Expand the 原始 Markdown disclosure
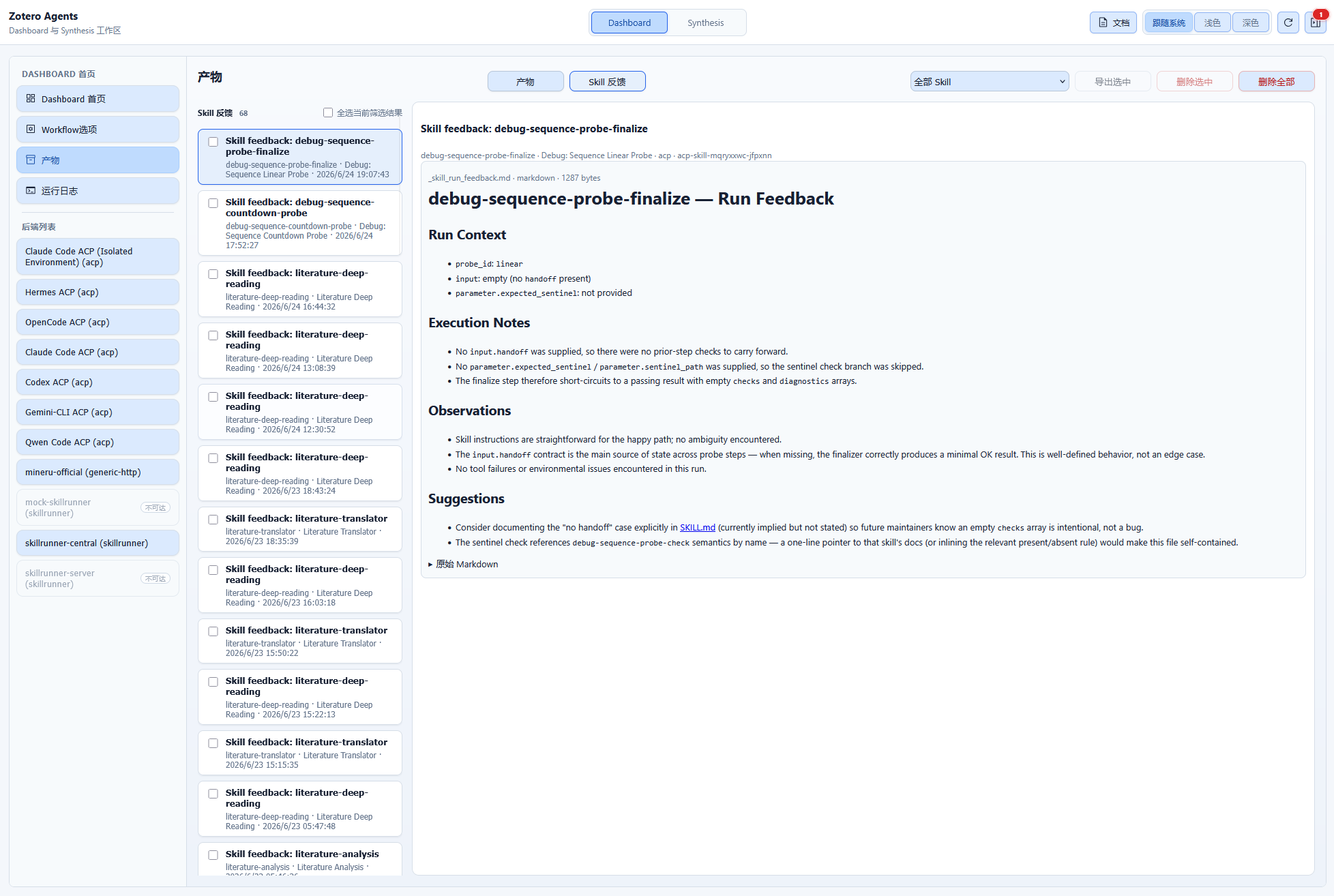 tap(464, 564)
